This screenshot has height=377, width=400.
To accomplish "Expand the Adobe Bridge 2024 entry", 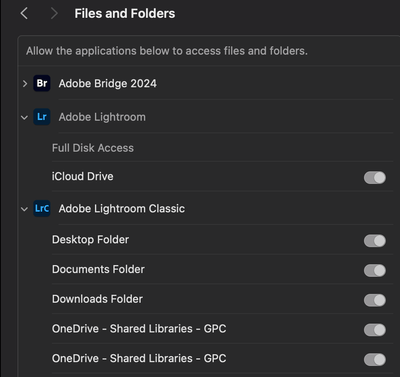I will tap(25, 83).
